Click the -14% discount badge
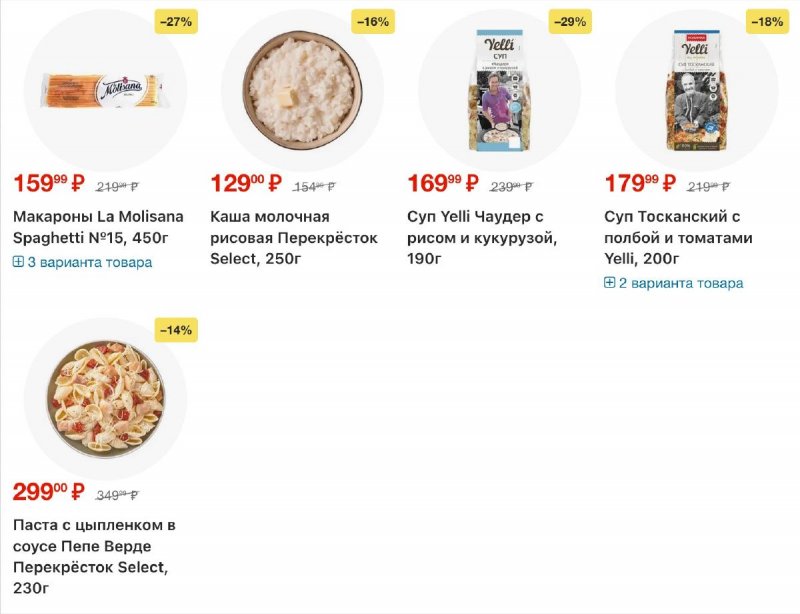The image size is (800, 614). tap(176, 330)
